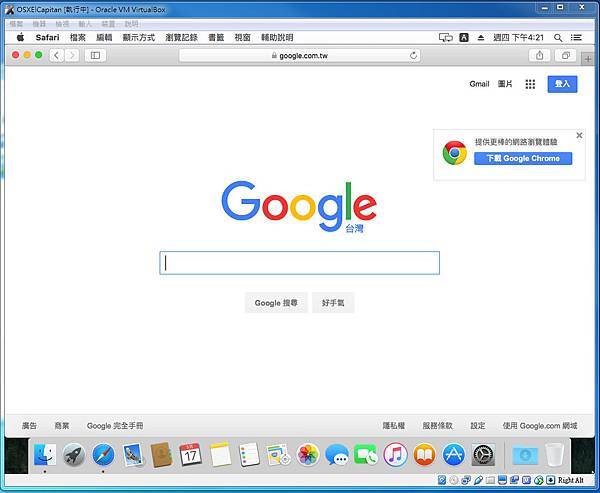Open the App Store icon in Dock
Viewport: 600px width, 493px height.
tap(454, 455)
